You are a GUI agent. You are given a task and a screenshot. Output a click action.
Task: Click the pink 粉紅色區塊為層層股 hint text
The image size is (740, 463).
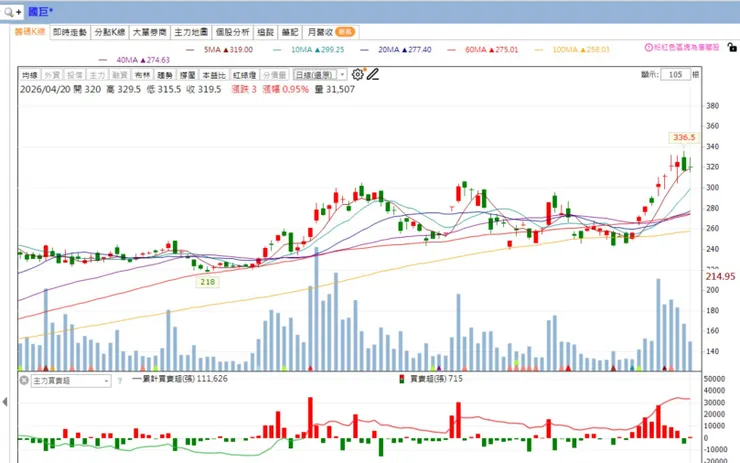click(x=687, y=47)
